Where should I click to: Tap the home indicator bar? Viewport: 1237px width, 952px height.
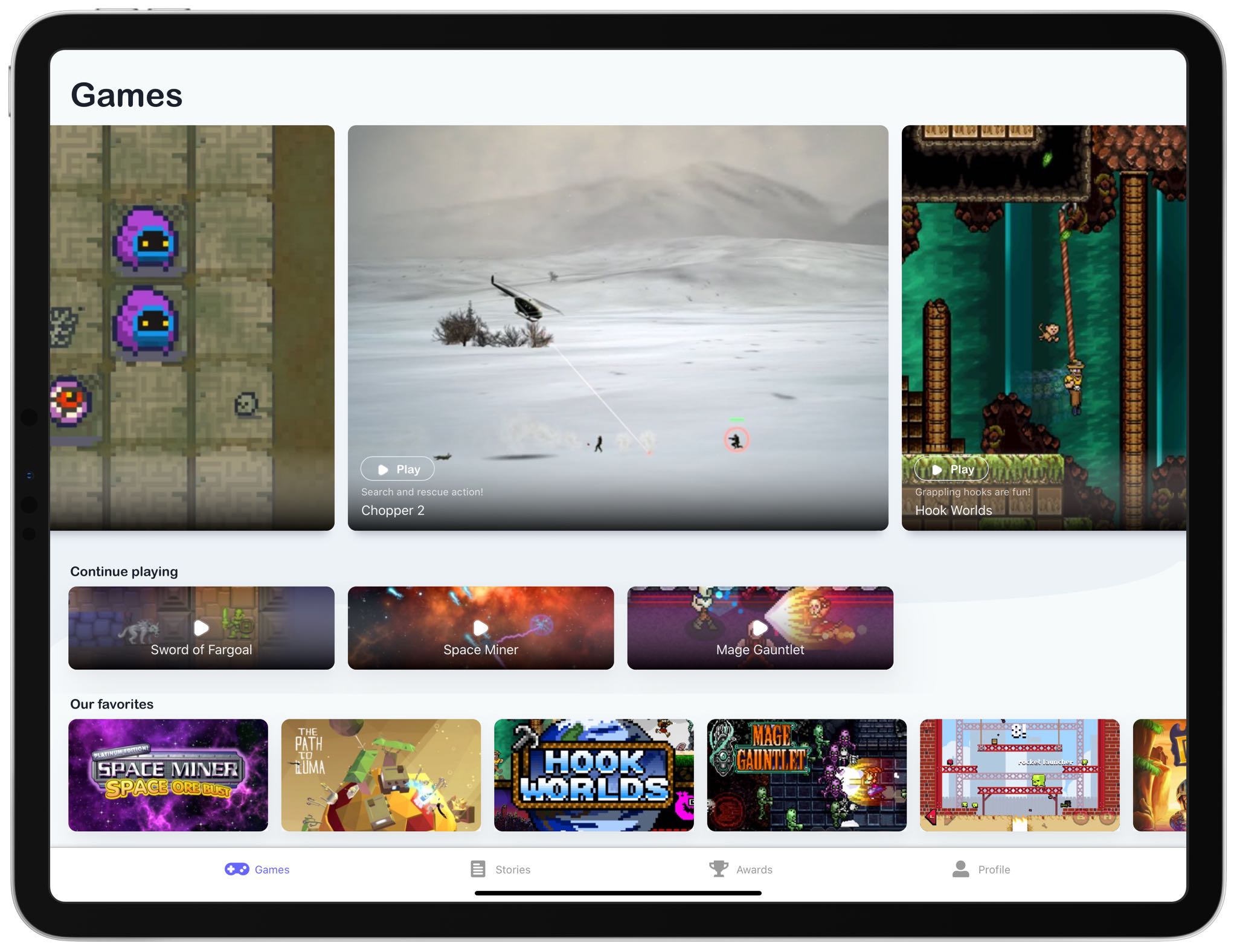pyautogui.click(x=618, y=893)
